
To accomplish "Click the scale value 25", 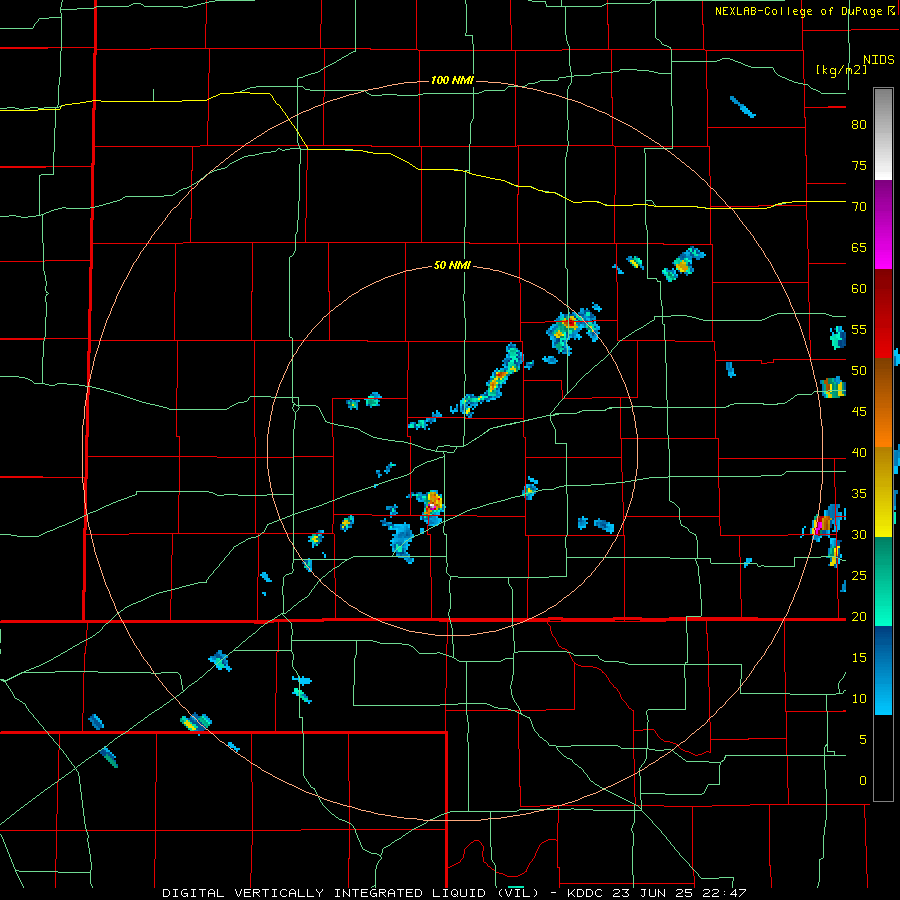I will (x=859, y=575).
